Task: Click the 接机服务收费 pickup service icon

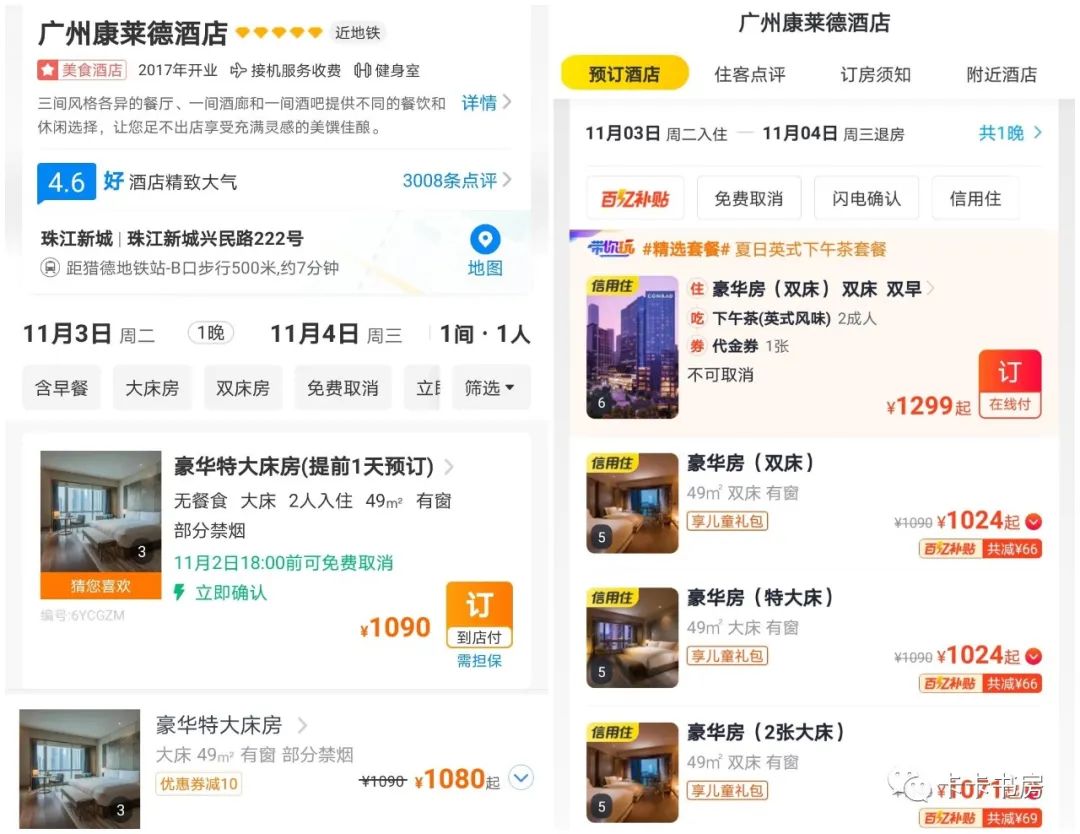Action: pyautogui.click(x=238, y=70)
